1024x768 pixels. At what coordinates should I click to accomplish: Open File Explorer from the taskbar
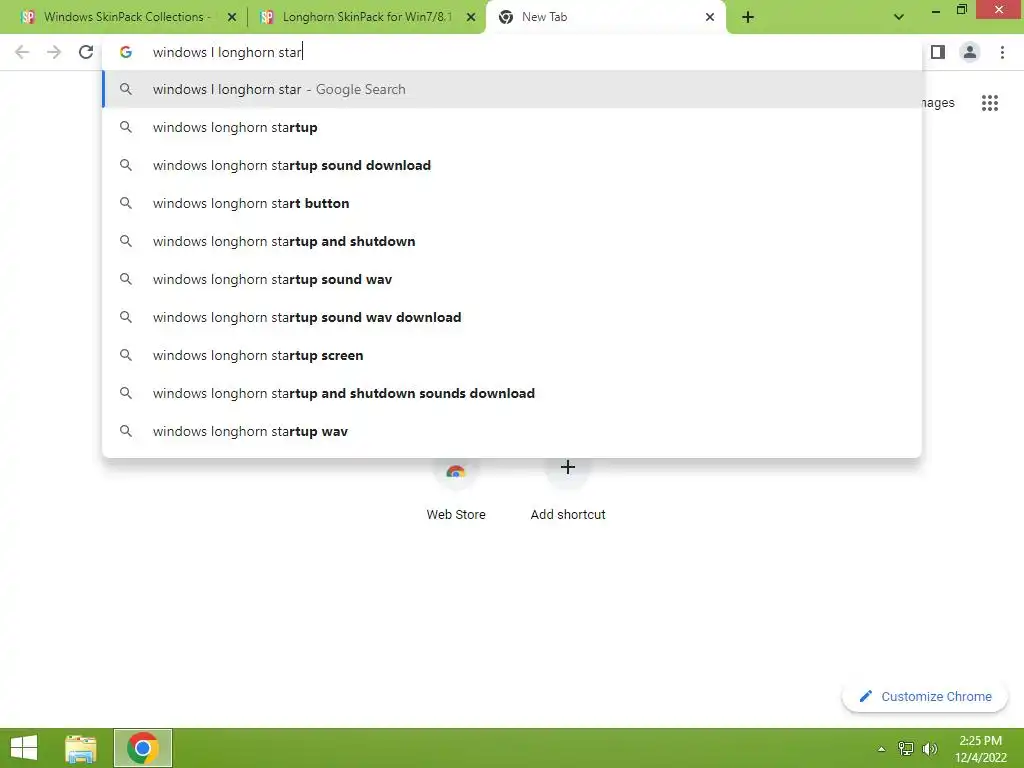[x=81, y=748]
